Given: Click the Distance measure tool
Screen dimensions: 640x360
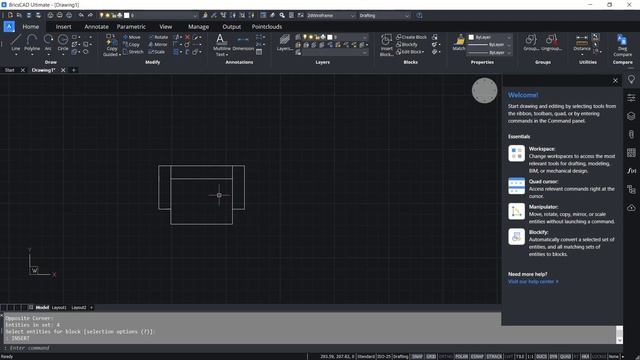Looking at the screenshot, I should click(x=582, y=42).
